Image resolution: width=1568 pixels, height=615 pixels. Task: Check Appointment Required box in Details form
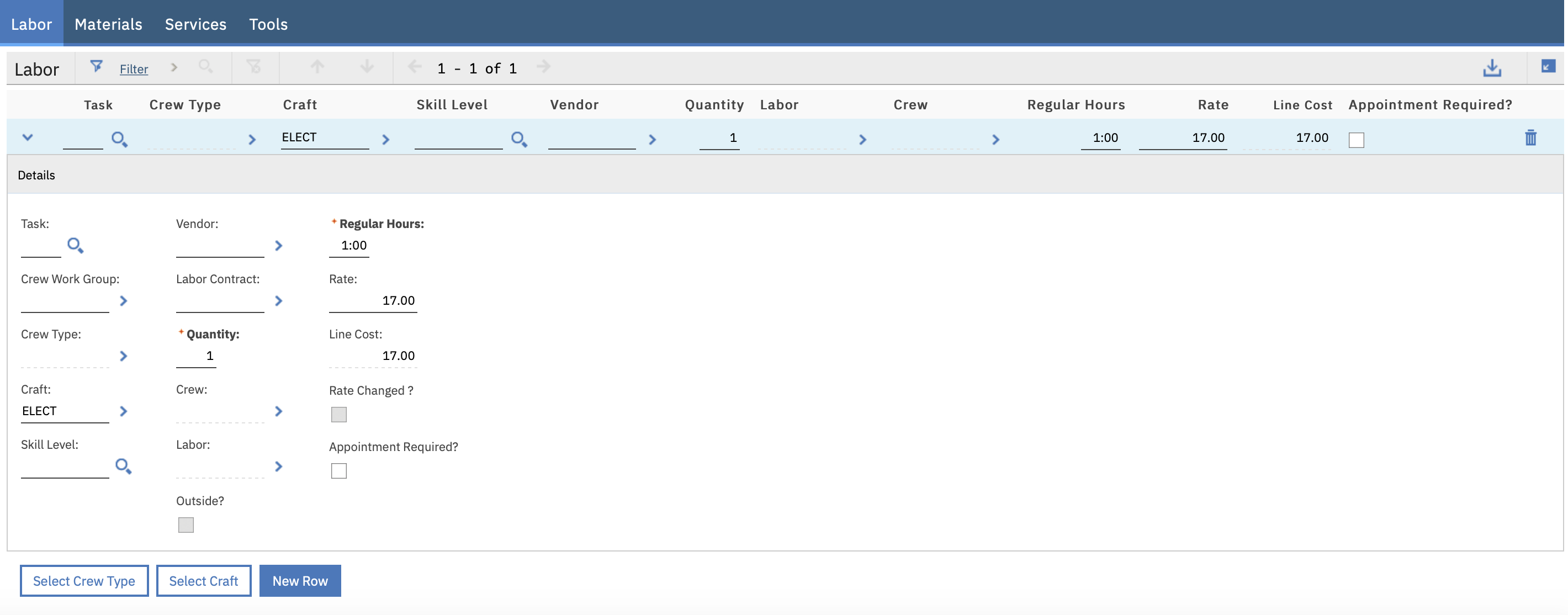pos(339,471)
